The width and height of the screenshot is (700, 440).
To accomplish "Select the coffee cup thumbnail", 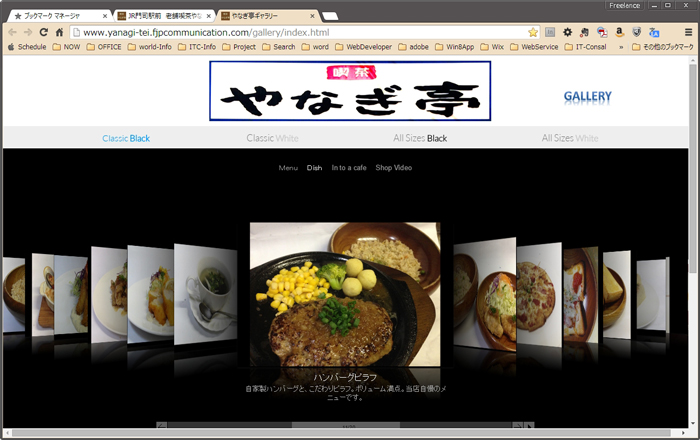I will click(206, 295).
